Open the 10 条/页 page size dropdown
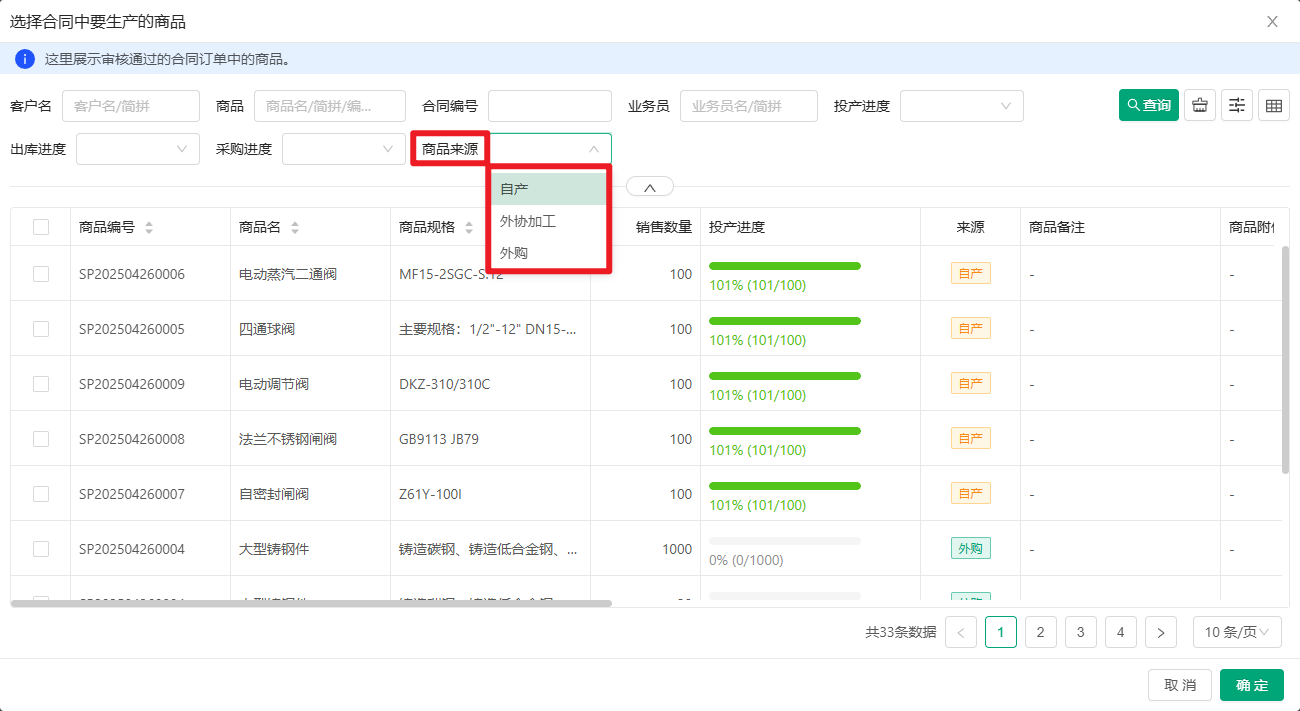The height and width of the screenshot is (711, 1300). coord(1237,632)
